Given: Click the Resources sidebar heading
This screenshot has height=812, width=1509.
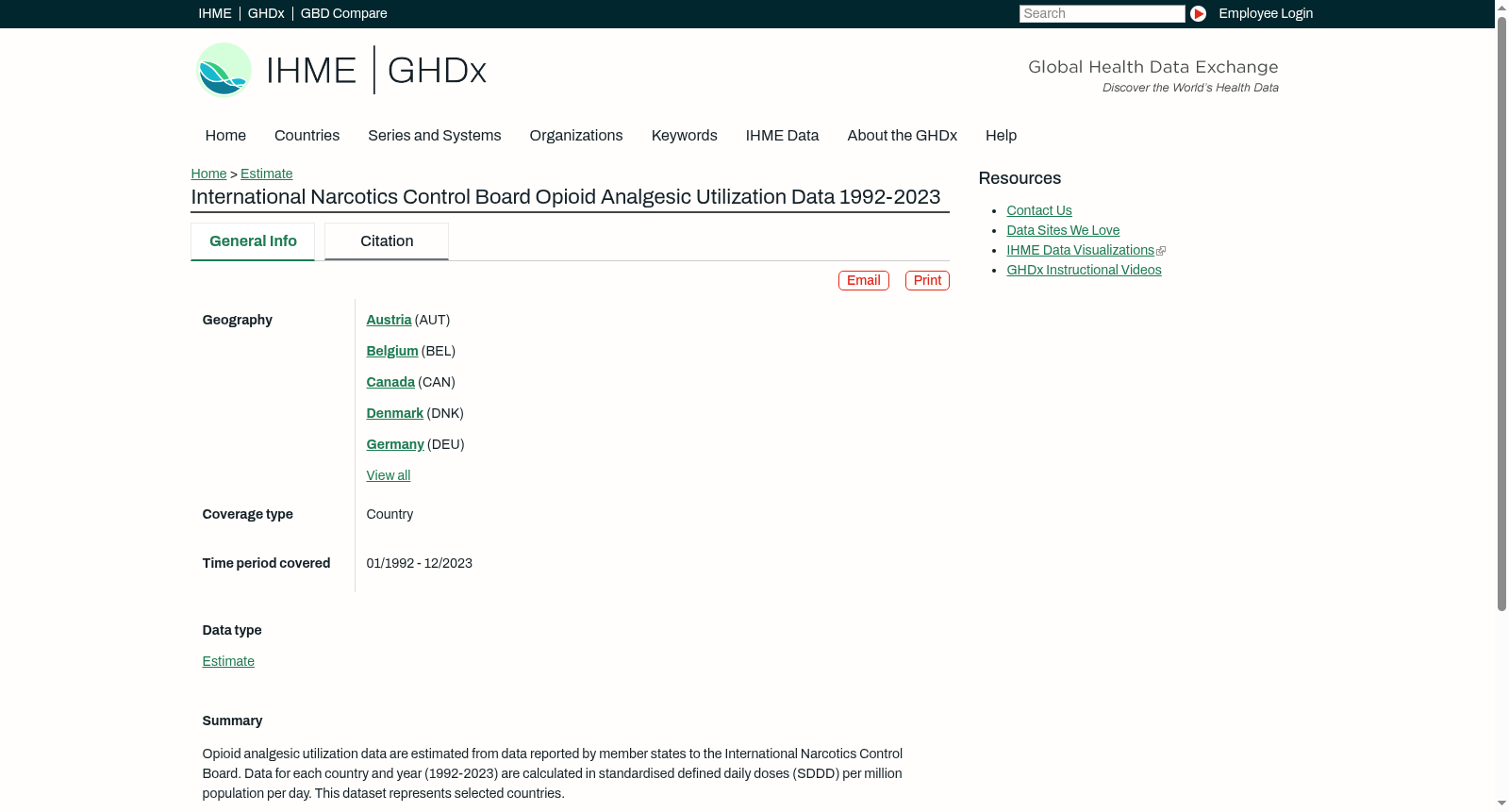Looking at the screenshot, I should coord(1020,178).
